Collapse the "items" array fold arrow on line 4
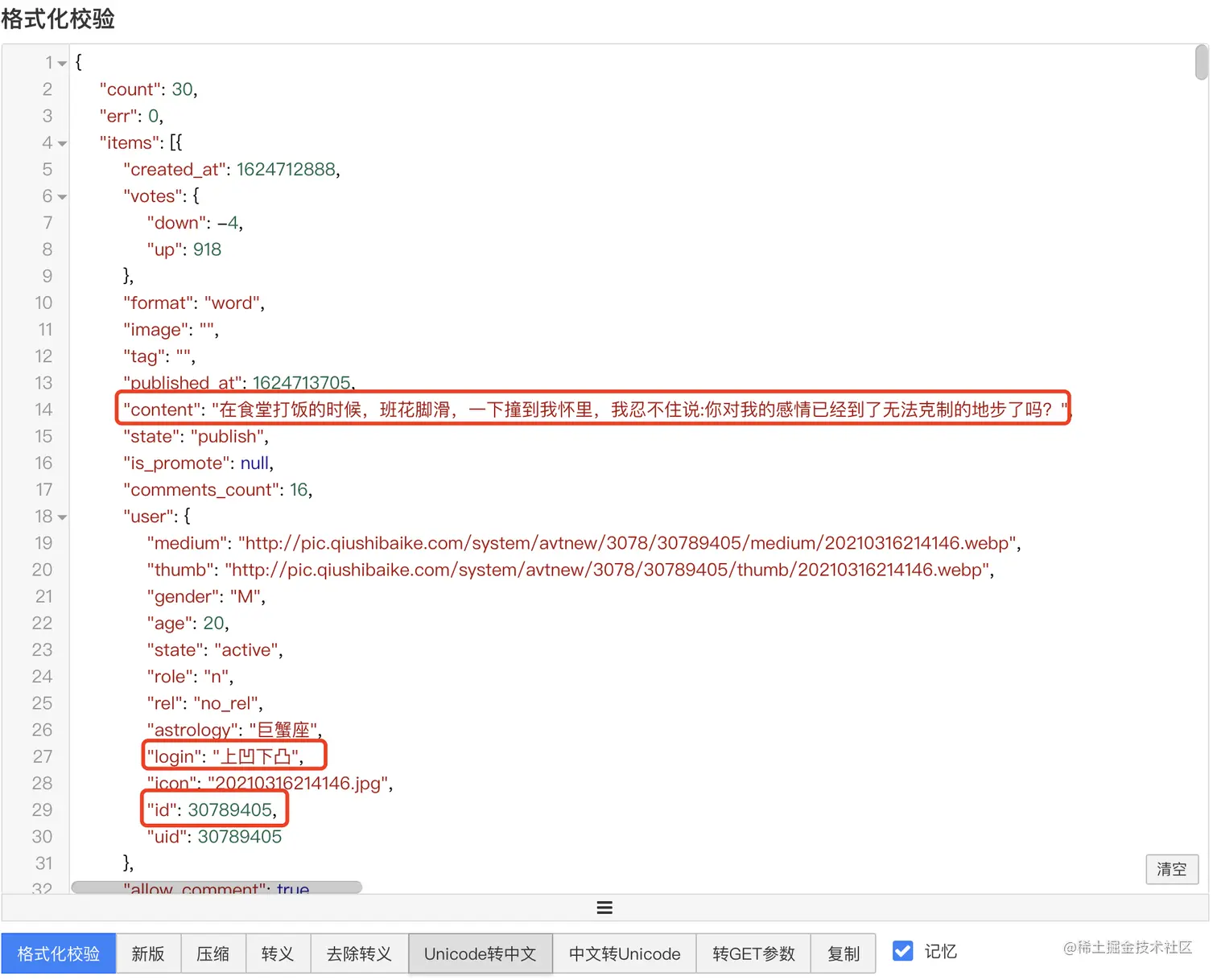Screen dimensions: 1217x980 [x=62, y=144]
